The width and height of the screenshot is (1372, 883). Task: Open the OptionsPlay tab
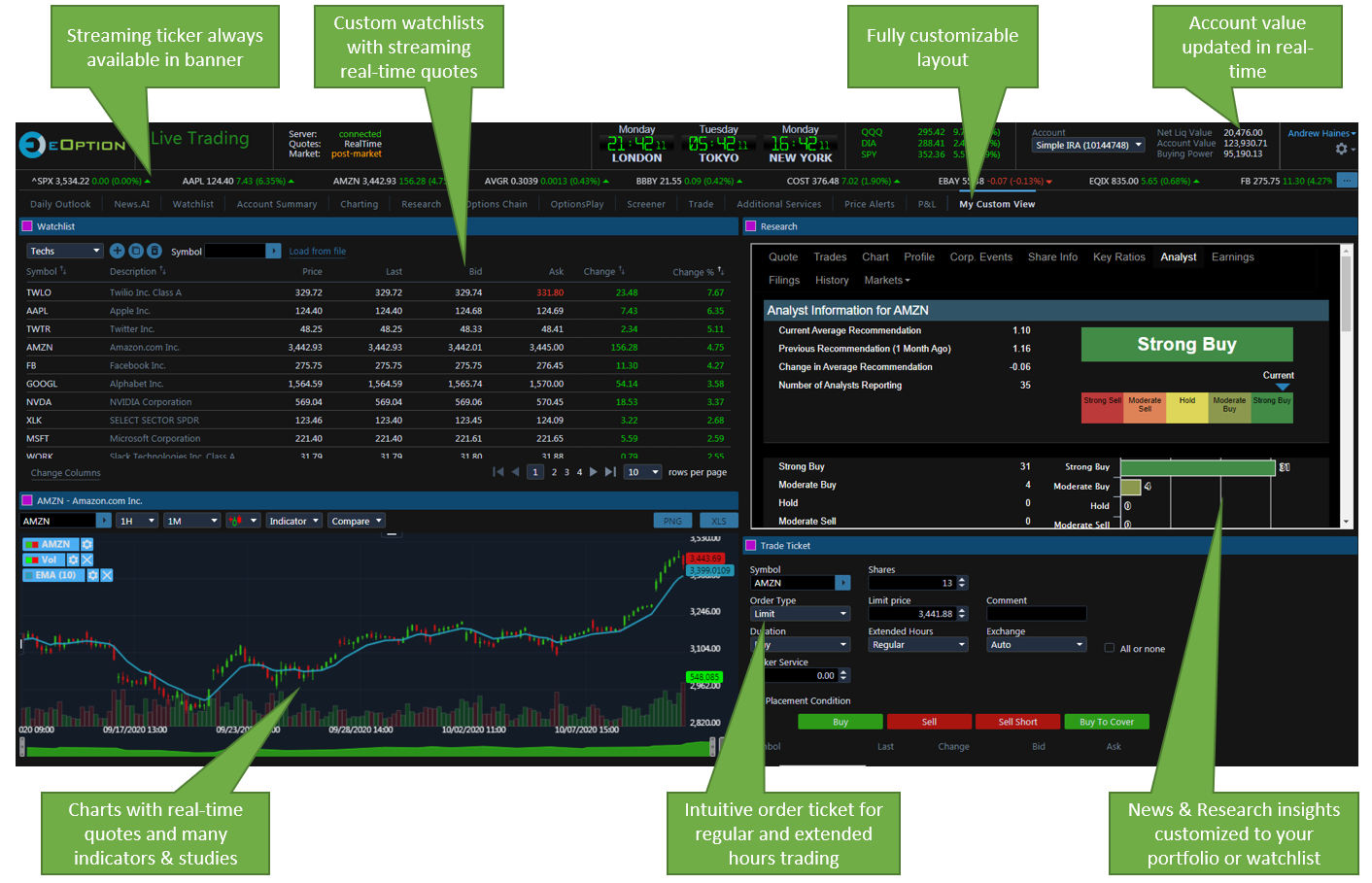tap(577, 204)
